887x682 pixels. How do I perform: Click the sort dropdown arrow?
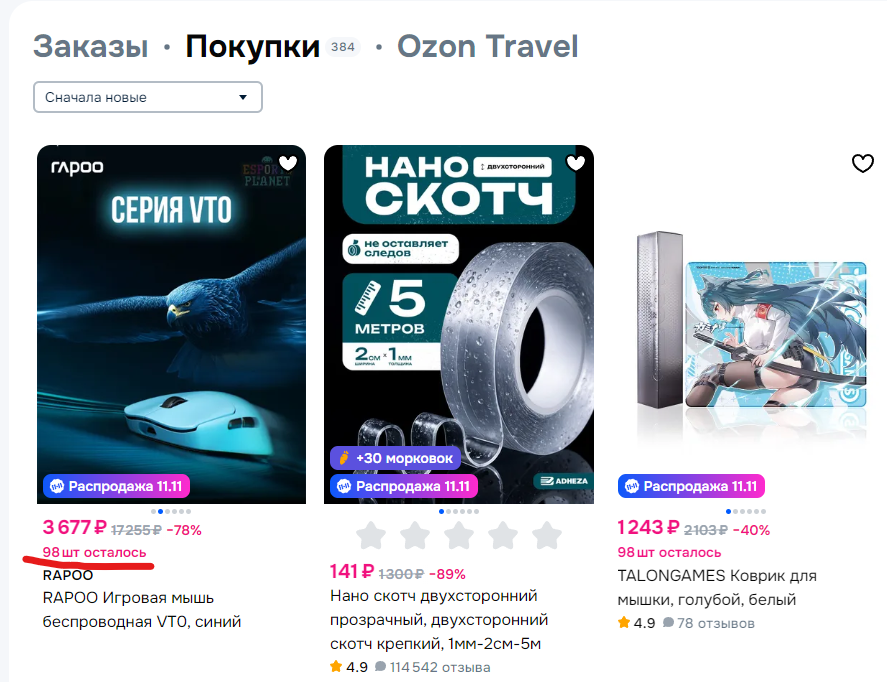[x=243, y=97]
